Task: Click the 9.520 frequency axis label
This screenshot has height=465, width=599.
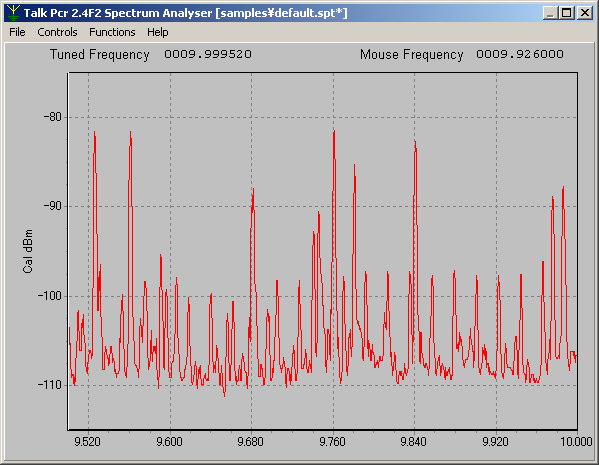Action: [87, 442]
